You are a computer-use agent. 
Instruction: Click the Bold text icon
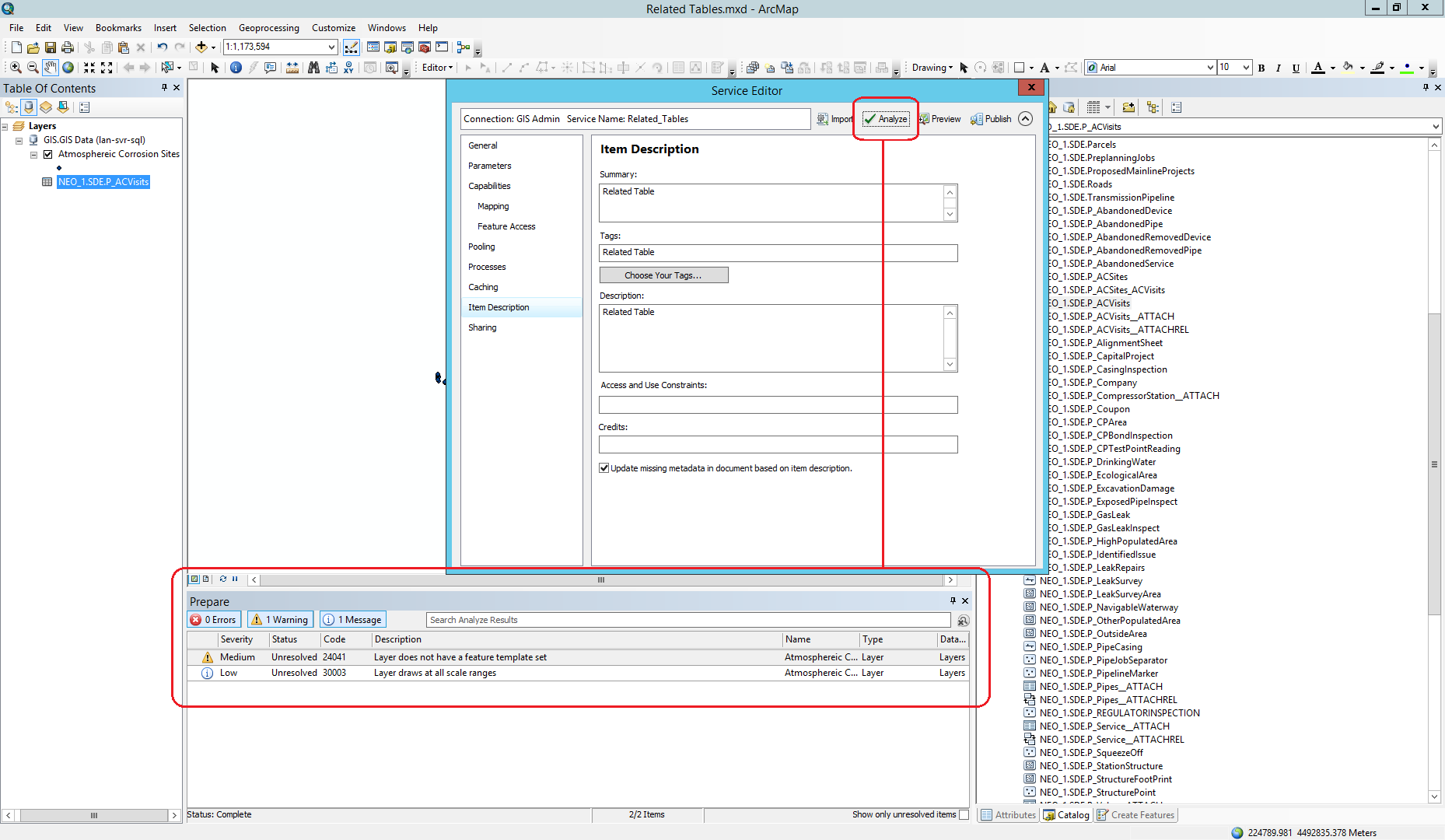tap(1261, 68)
